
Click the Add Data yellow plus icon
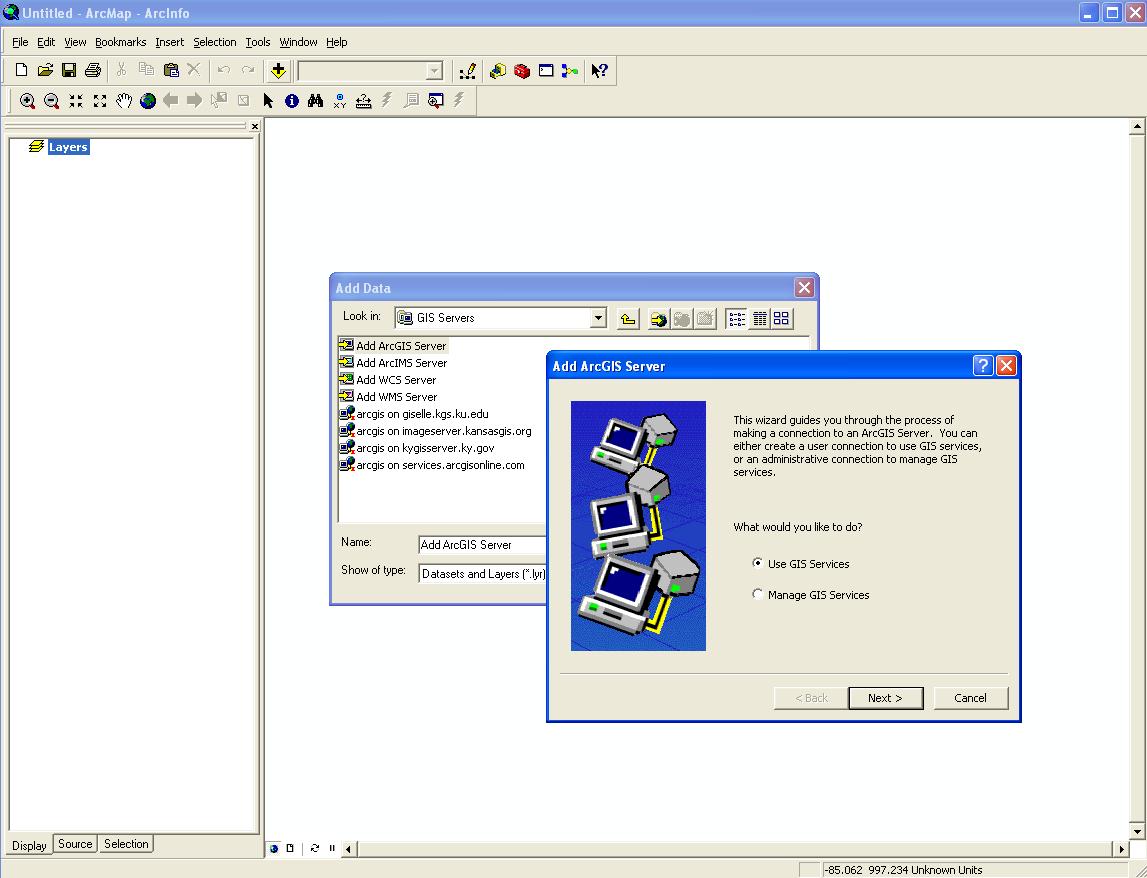pyautogui.click(x=278, y=71)
